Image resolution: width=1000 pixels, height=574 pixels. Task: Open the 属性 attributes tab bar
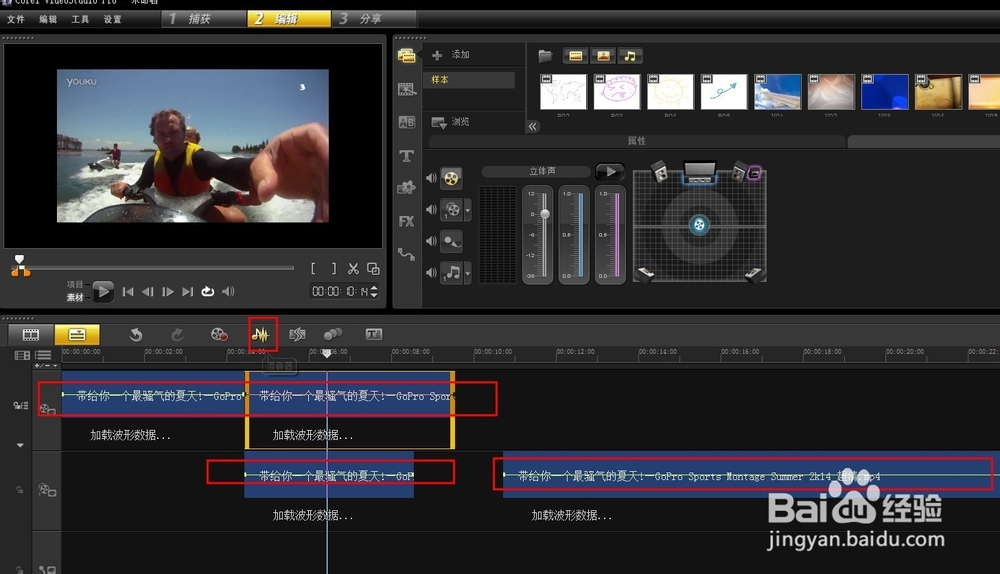click(636, 141)
